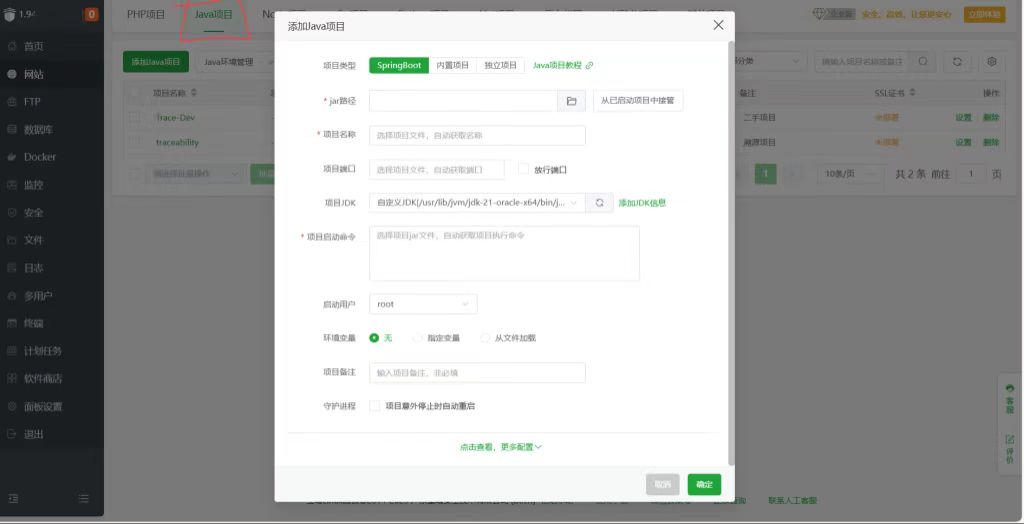Select the 指定变量 radio button

pyautogui.click(x=418, y=338)
